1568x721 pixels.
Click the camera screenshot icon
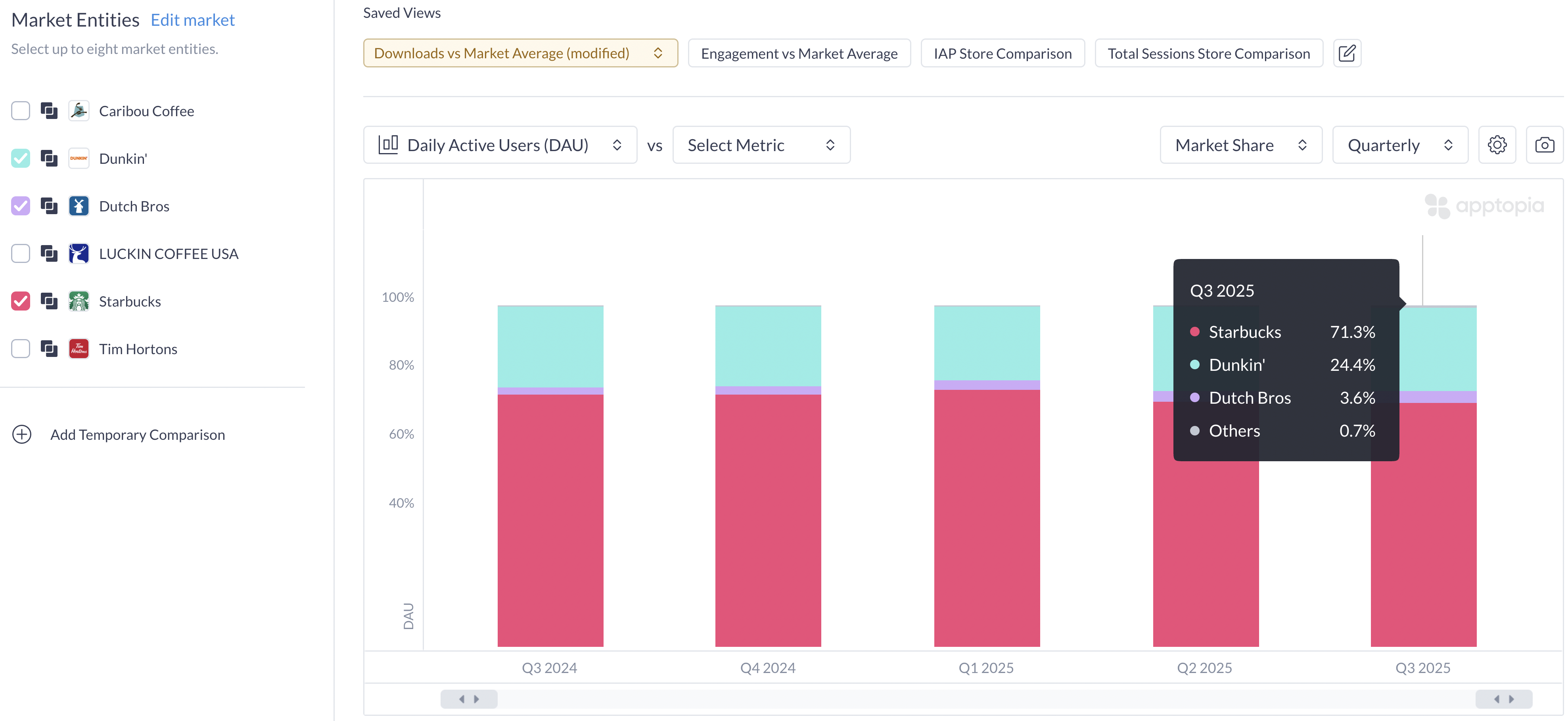[x=1544, y=145]
